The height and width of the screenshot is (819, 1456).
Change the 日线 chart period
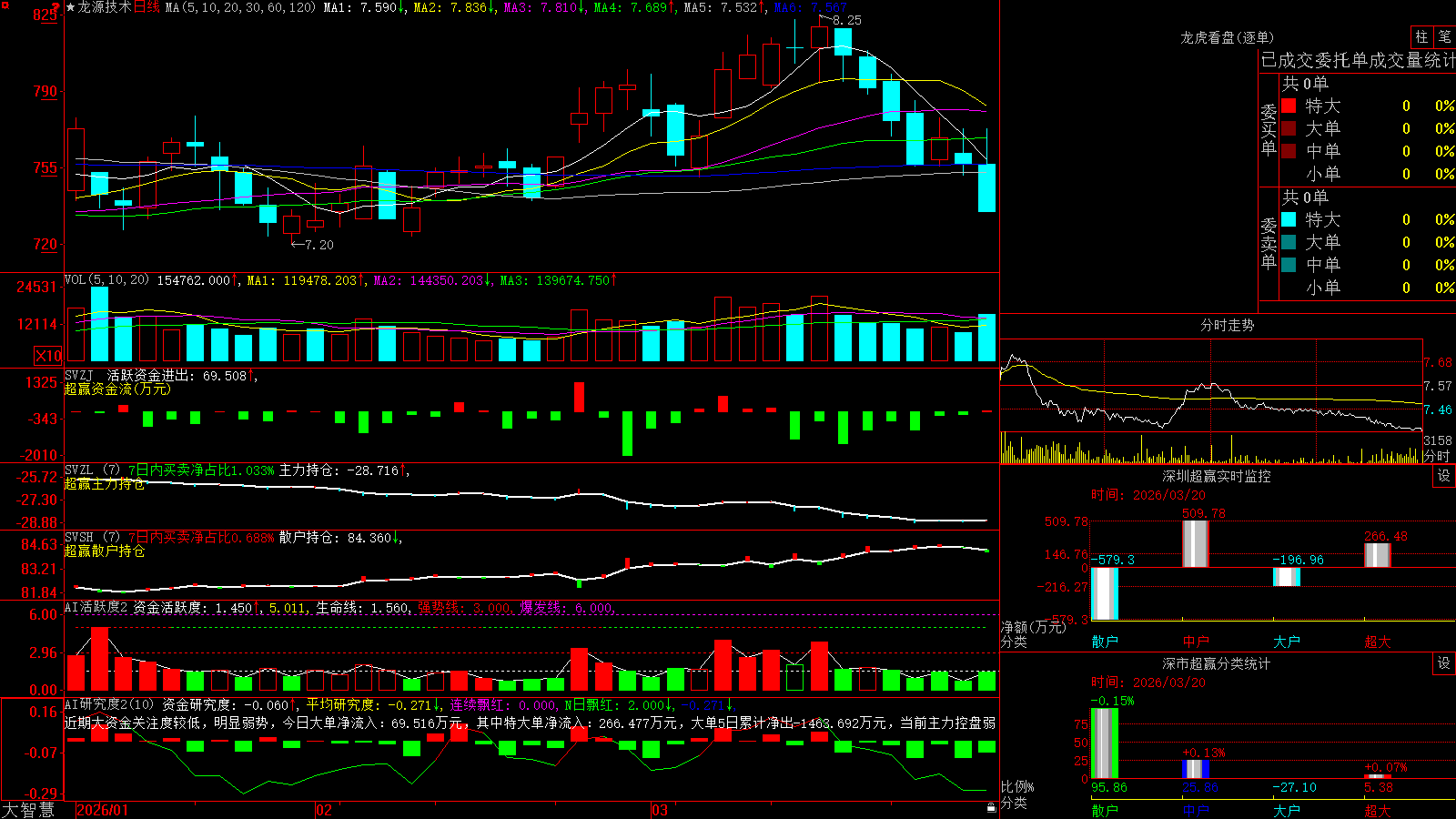pos(147,7)
